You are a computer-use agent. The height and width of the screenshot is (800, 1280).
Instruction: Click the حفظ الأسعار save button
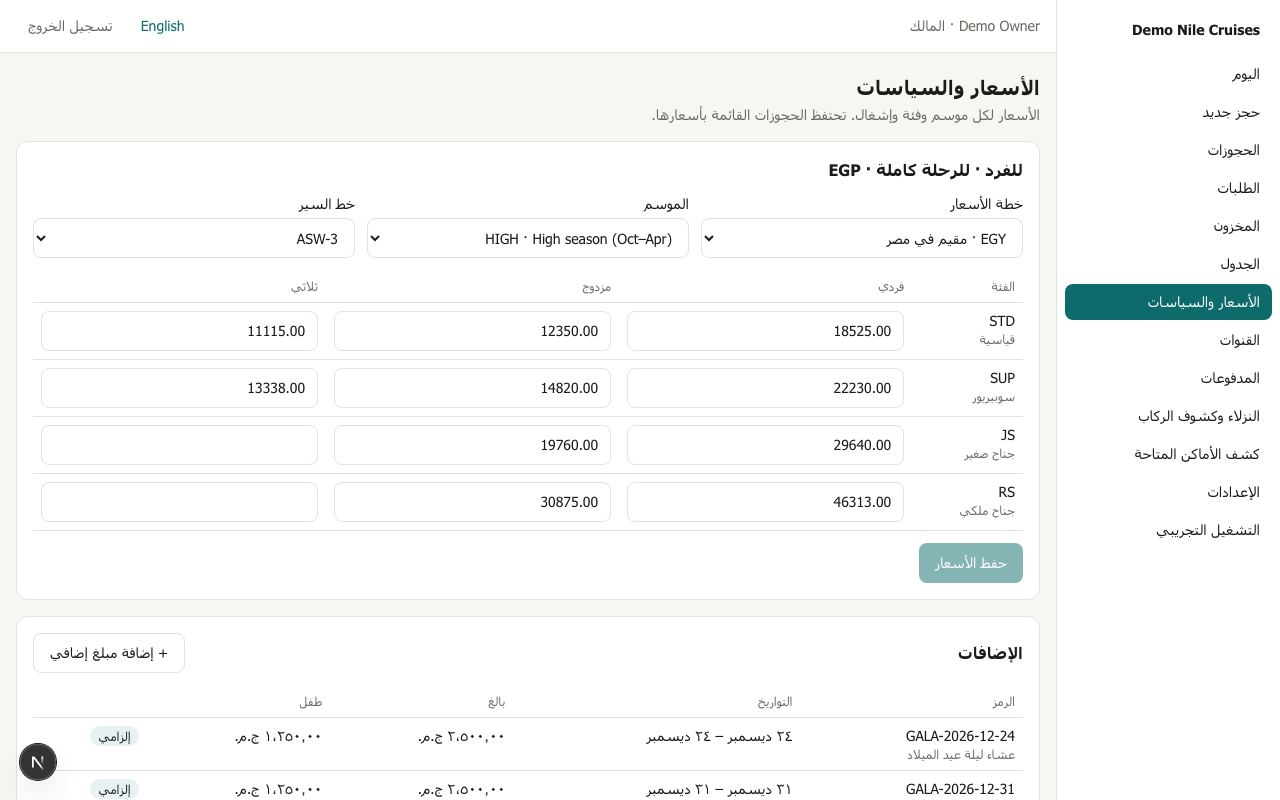click(971, 563)
